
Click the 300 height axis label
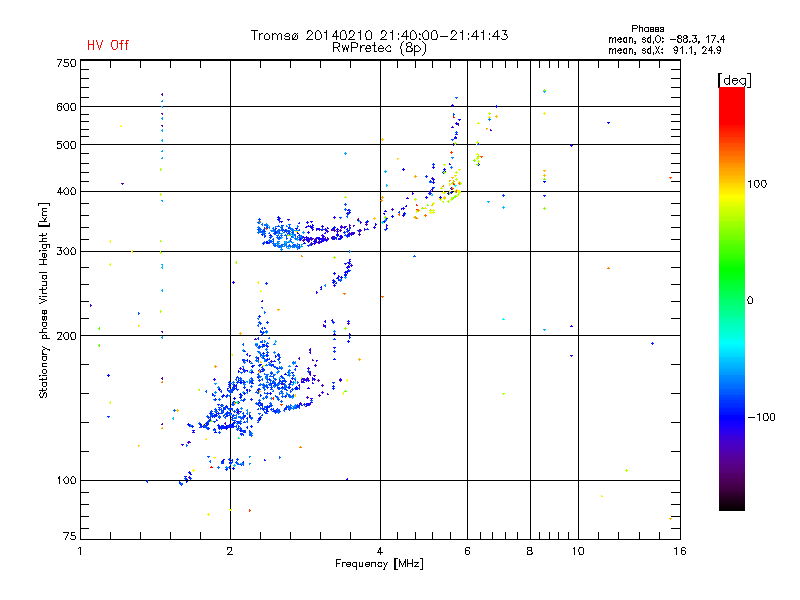tap(67, 252)
